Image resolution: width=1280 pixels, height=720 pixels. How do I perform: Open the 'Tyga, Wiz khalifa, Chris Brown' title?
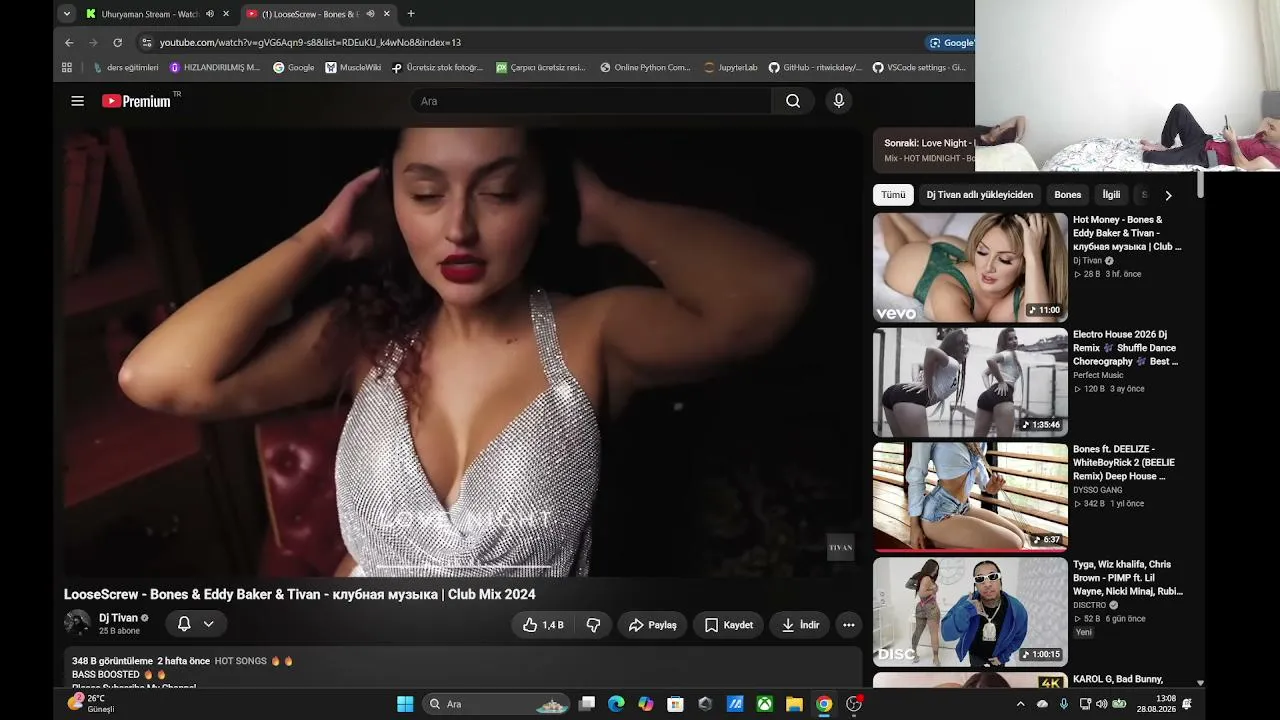click(1128, 578)
